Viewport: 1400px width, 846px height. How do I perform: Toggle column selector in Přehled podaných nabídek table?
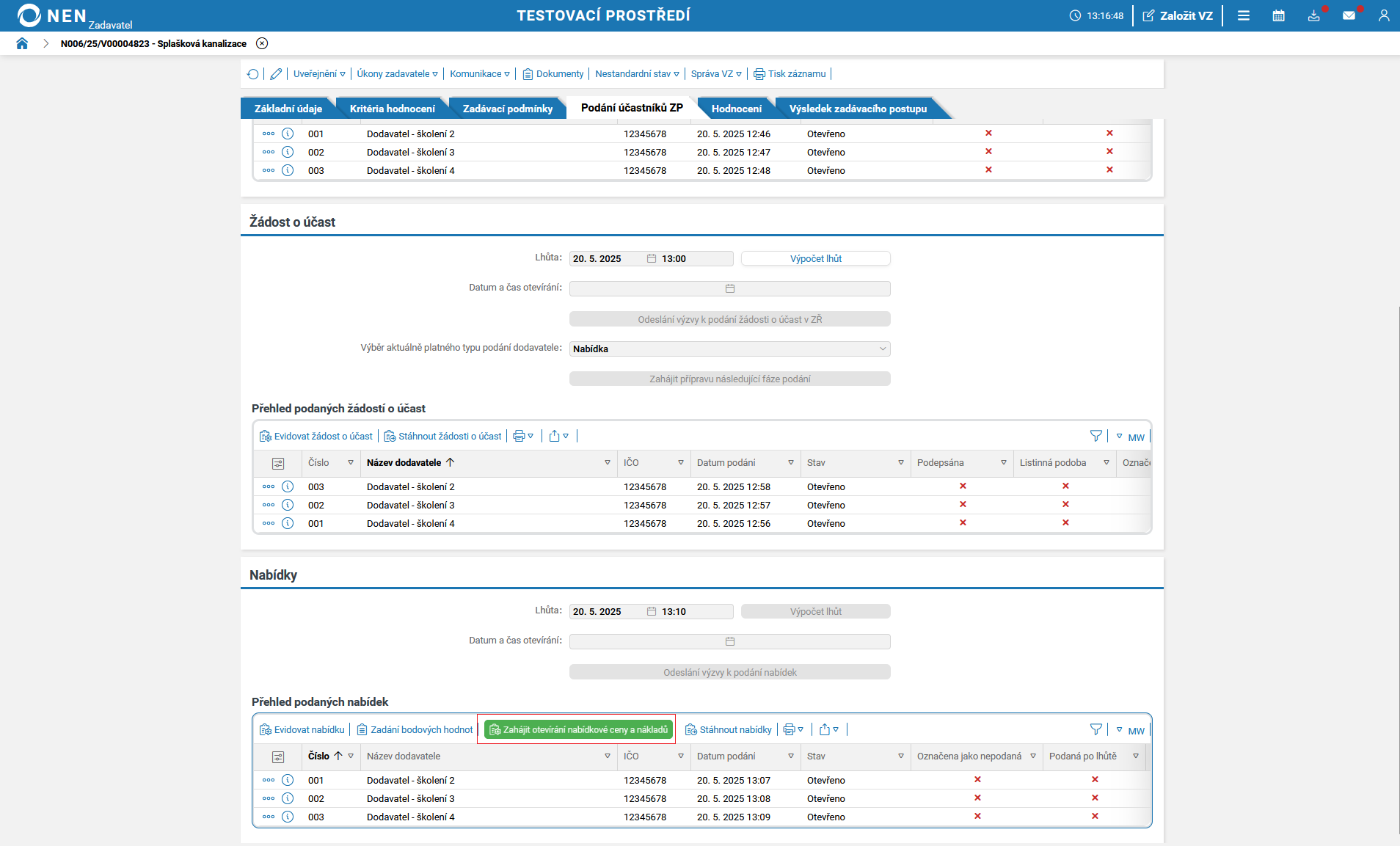[x=278, y=756]
